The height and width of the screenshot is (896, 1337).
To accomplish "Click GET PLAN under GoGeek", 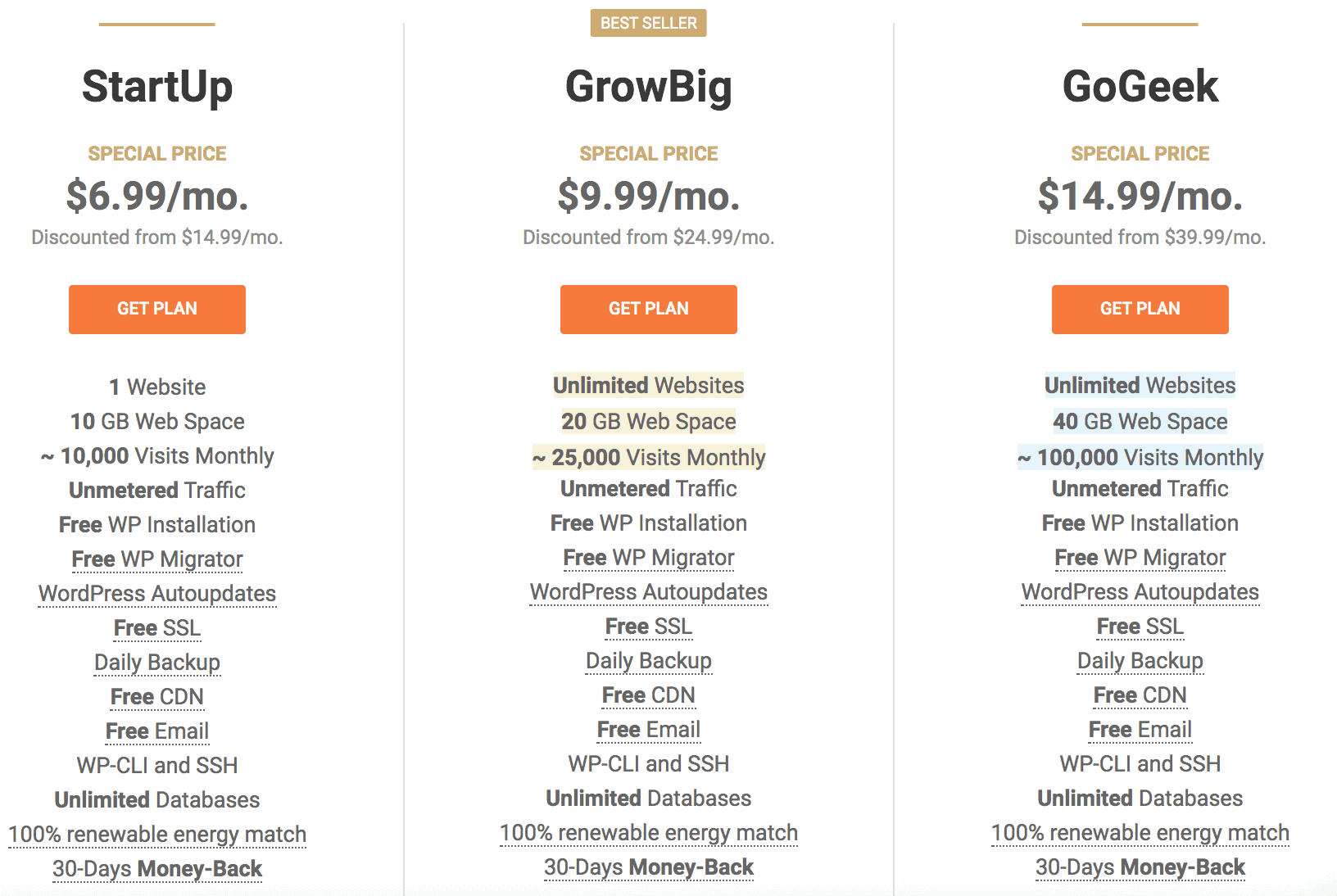I will [x=1140, y=309].
